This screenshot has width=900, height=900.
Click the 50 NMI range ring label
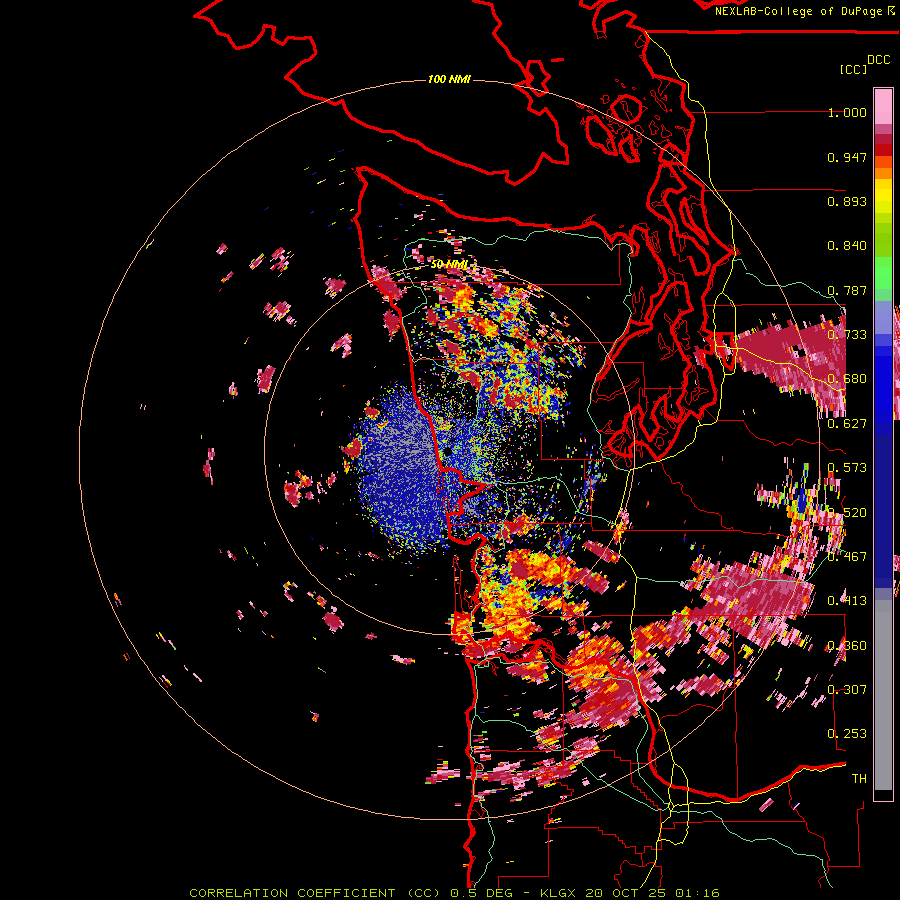tap(449, 265)
